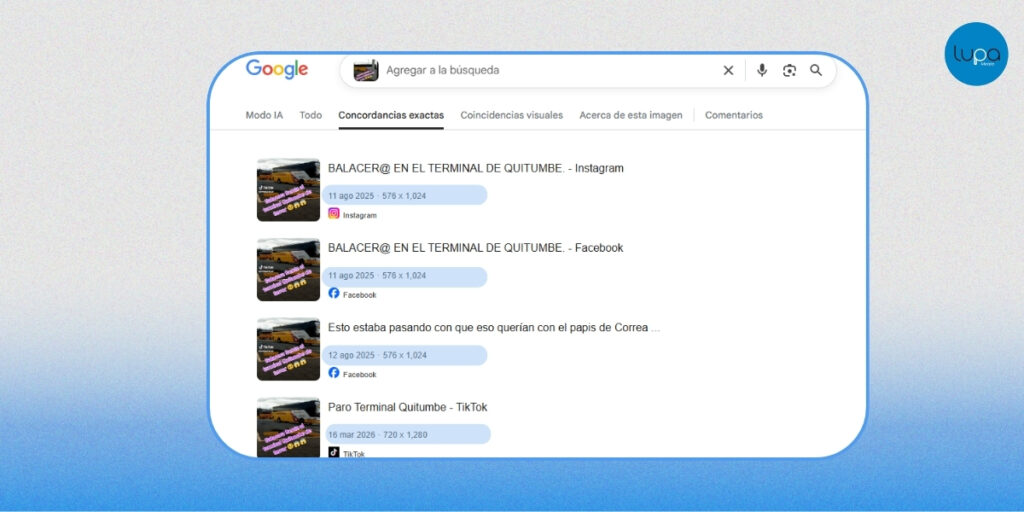This screenshot has height=512, width=1024.
Task: Click the Facebook icon under second result
Action: tap(334, 293)
